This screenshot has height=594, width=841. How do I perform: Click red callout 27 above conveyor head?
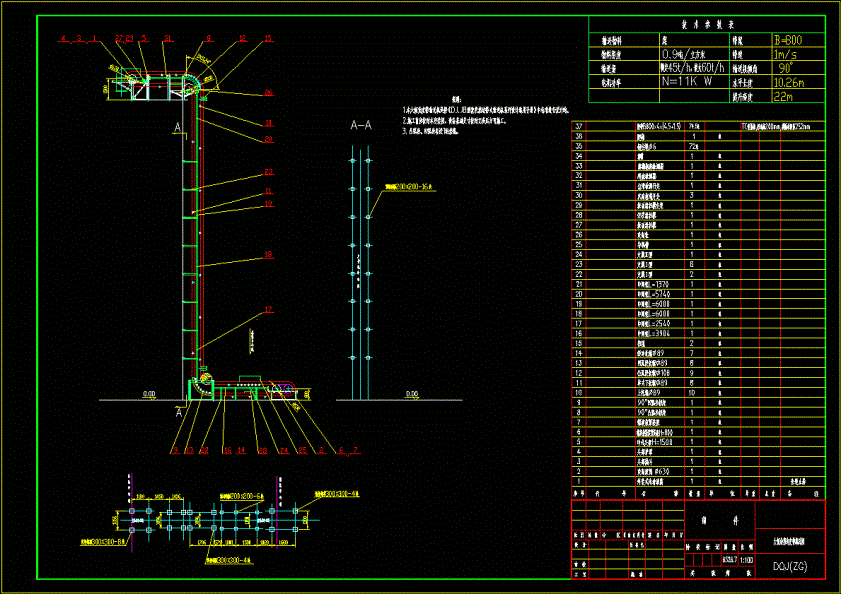(x=119, y=39)
